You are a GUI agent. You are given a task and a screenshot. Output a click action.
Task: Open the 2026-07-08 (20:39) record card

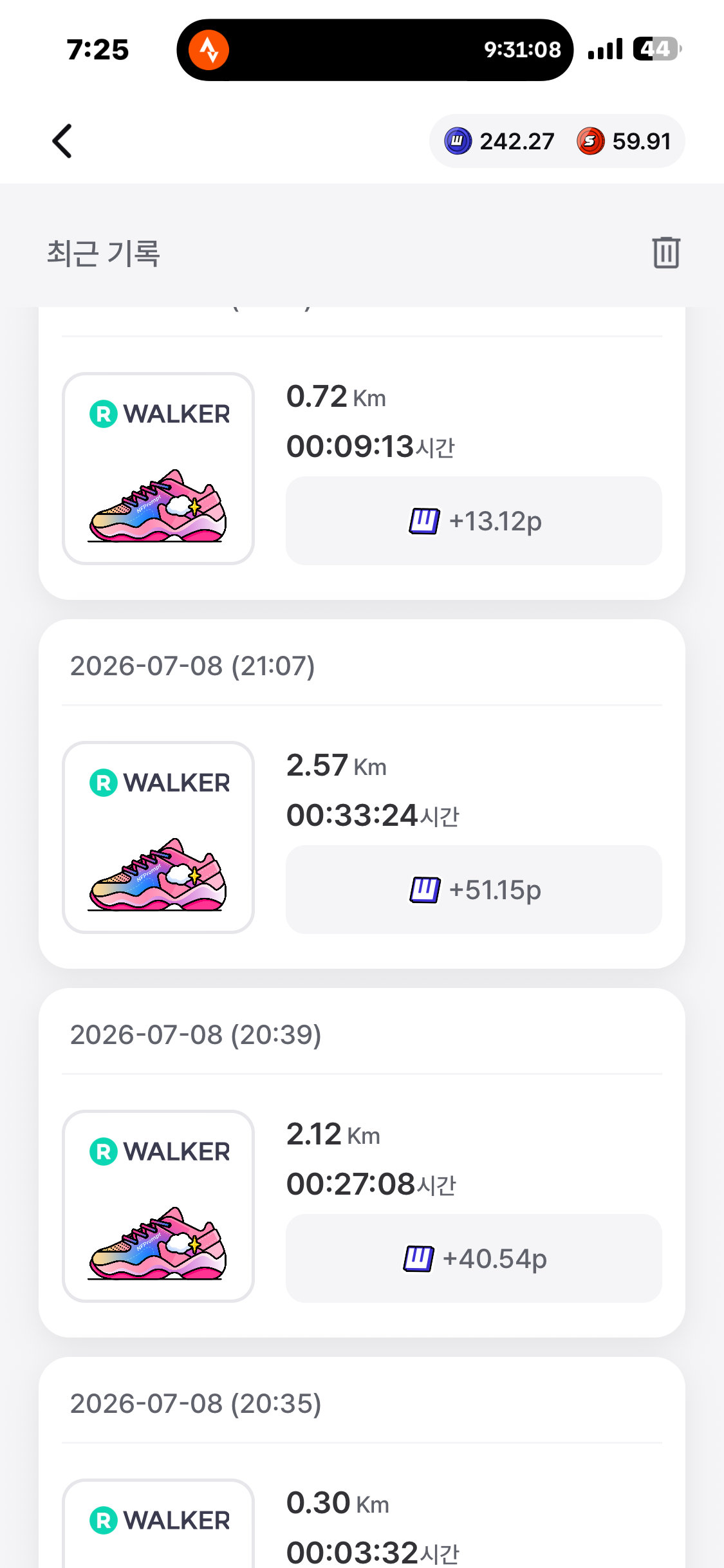point(362,1163)
